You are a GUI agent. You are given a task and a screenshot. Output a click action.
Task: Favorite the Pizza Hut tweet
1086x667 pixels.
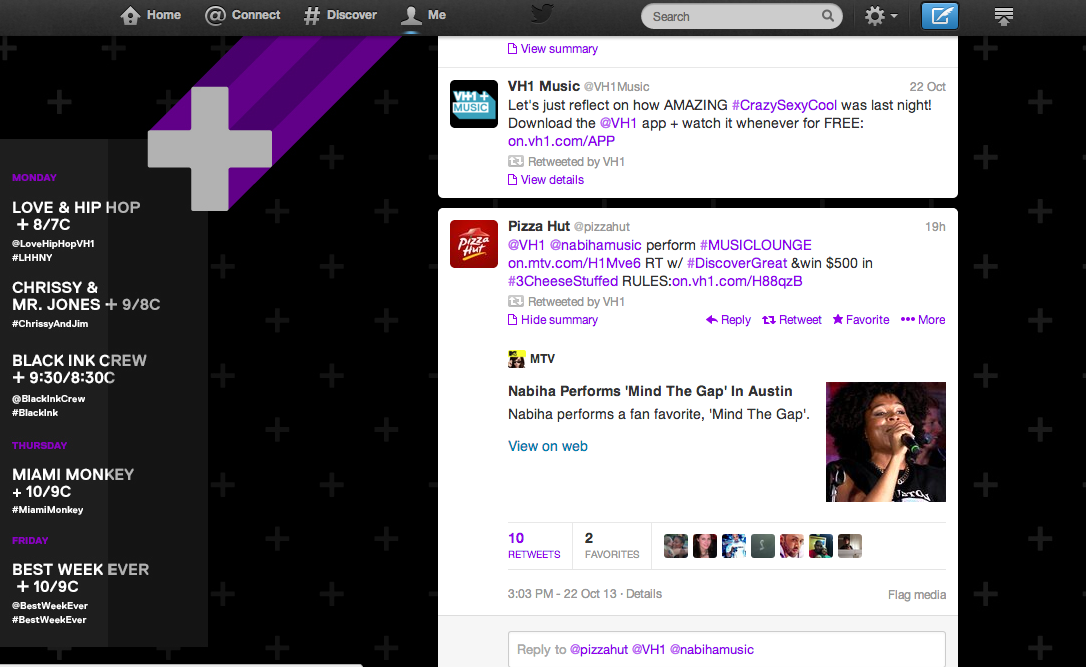(x=861, y=320)
